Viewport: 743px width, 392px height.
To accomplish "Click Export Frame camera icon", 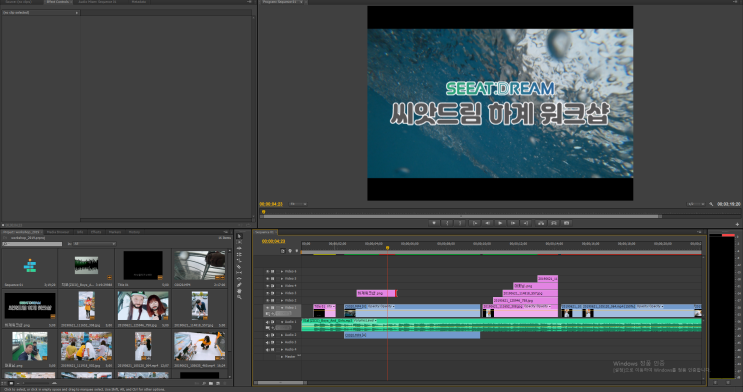I will (566, 223).
